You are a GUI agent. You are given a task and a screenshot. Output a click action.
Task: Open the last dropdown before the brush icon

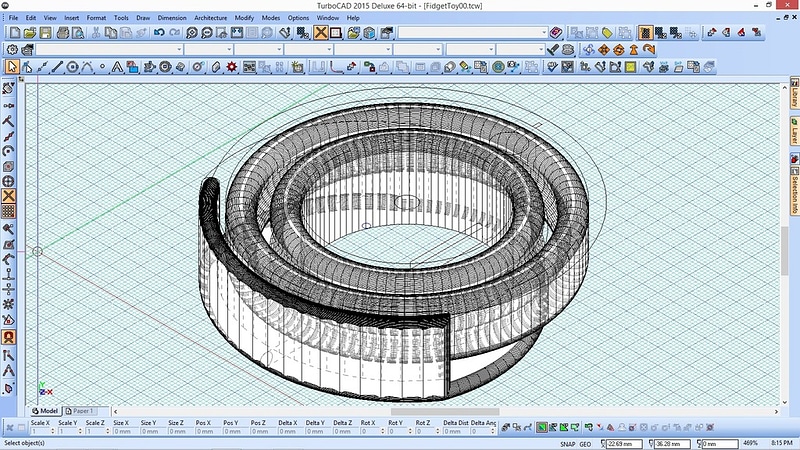(520, 49)
